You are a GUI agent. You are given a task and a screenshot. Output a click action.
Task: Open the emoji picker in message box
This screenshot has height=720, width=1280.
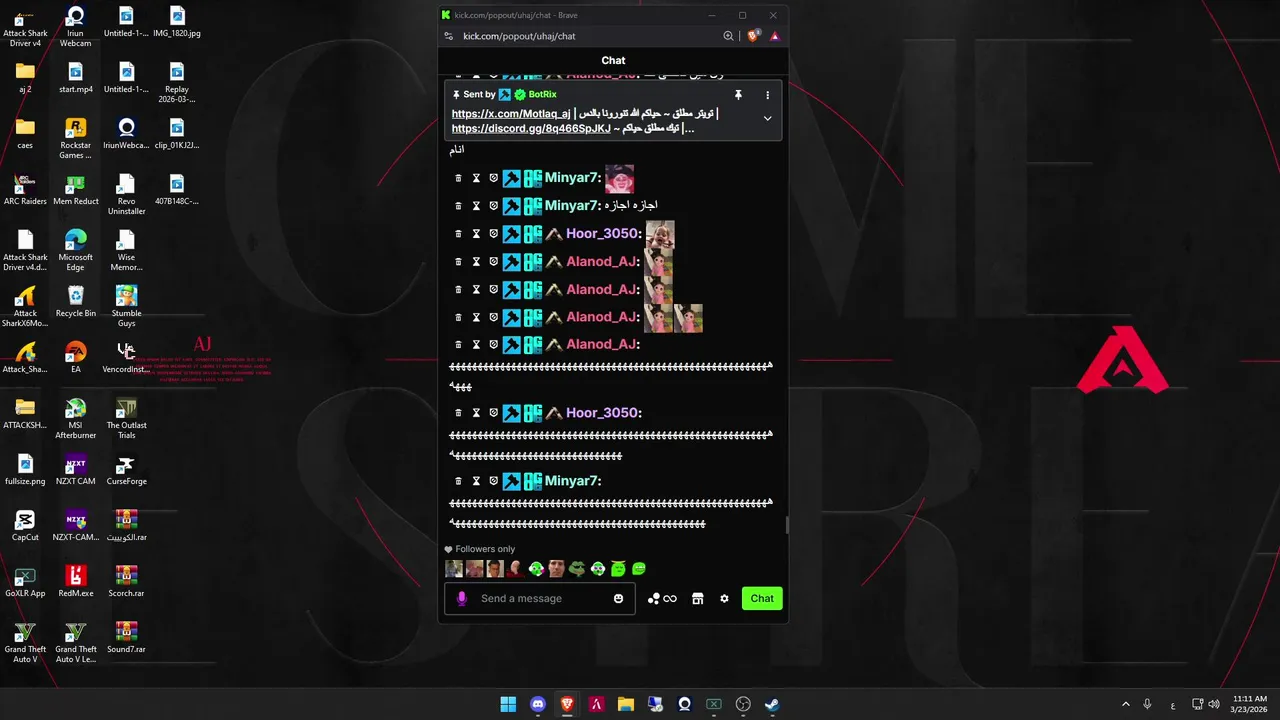point(618,598)
